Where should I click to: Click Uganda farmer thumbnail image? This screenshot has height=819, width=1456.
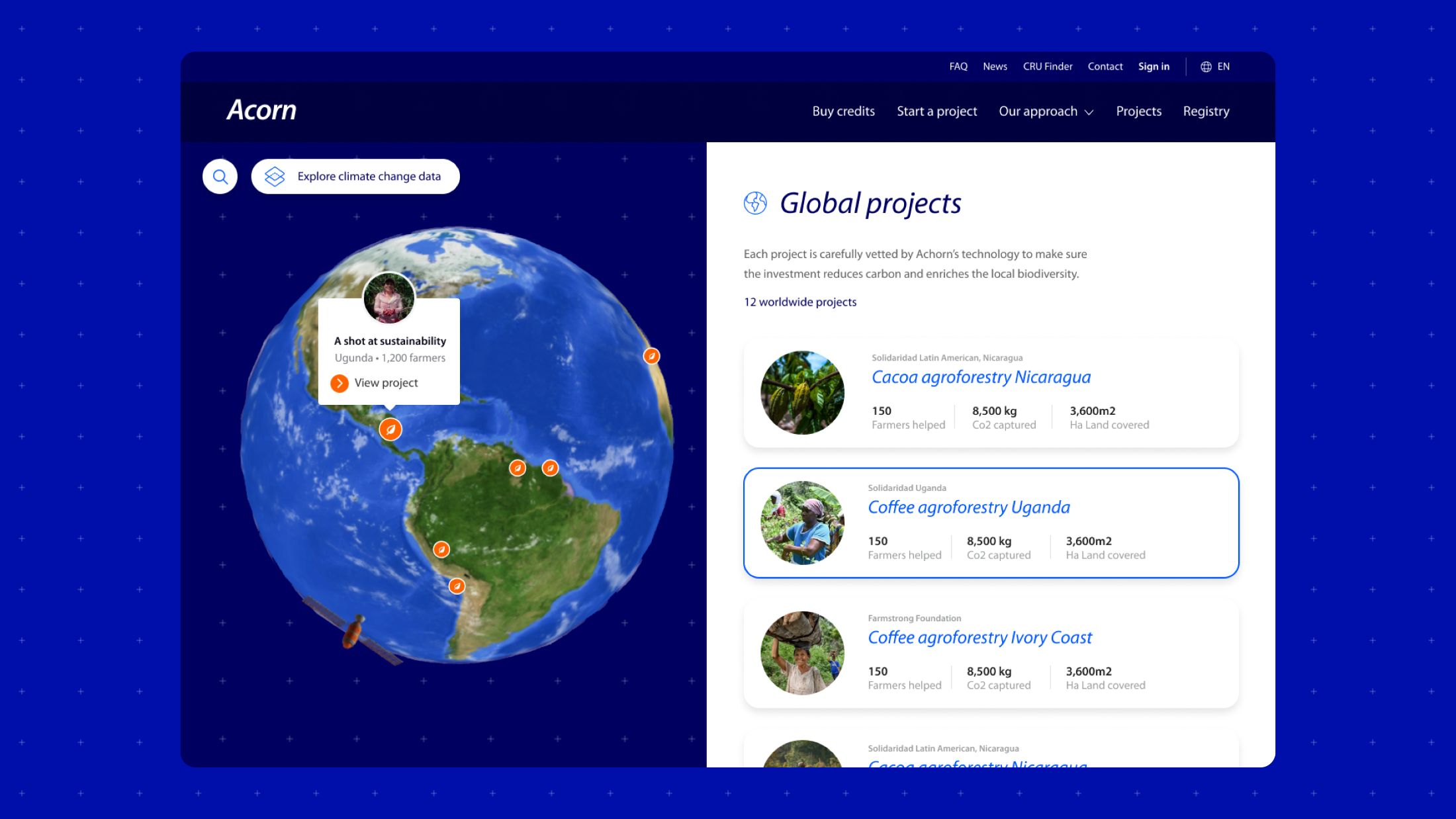(802, 523)
